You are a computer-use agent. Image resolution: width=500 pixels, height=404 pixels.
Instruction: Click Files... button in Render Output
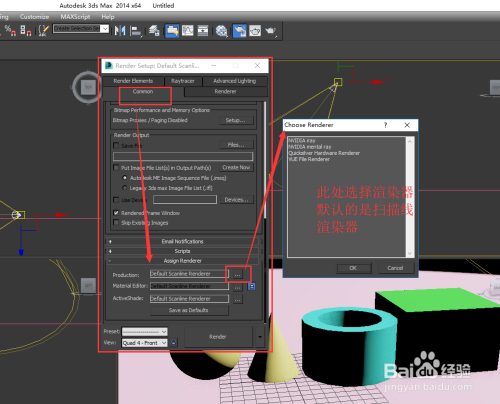[x=236, y=145]
